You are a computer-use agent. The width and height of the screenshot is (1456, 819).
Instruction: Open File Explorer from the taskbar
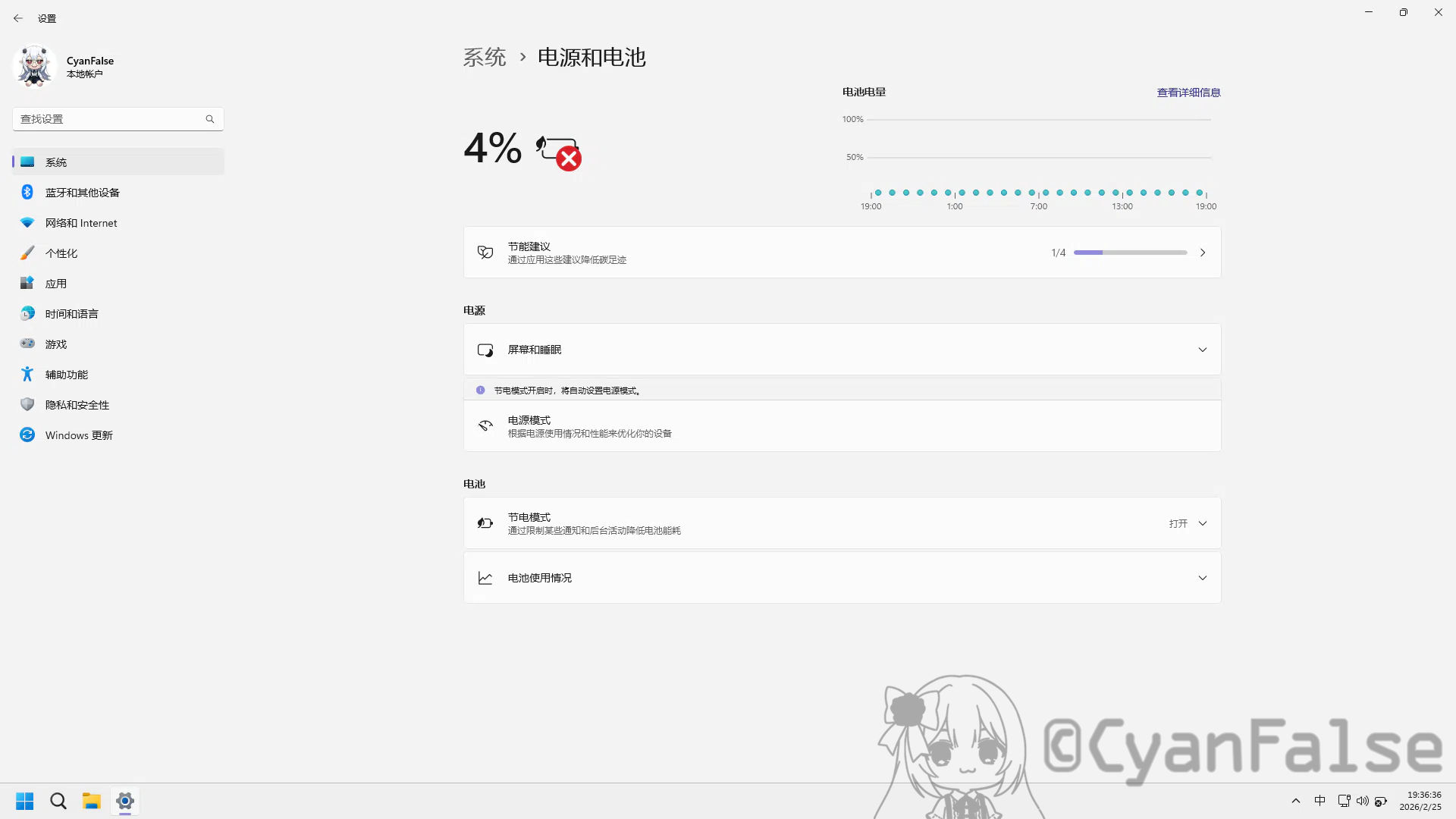pos(91,800)
